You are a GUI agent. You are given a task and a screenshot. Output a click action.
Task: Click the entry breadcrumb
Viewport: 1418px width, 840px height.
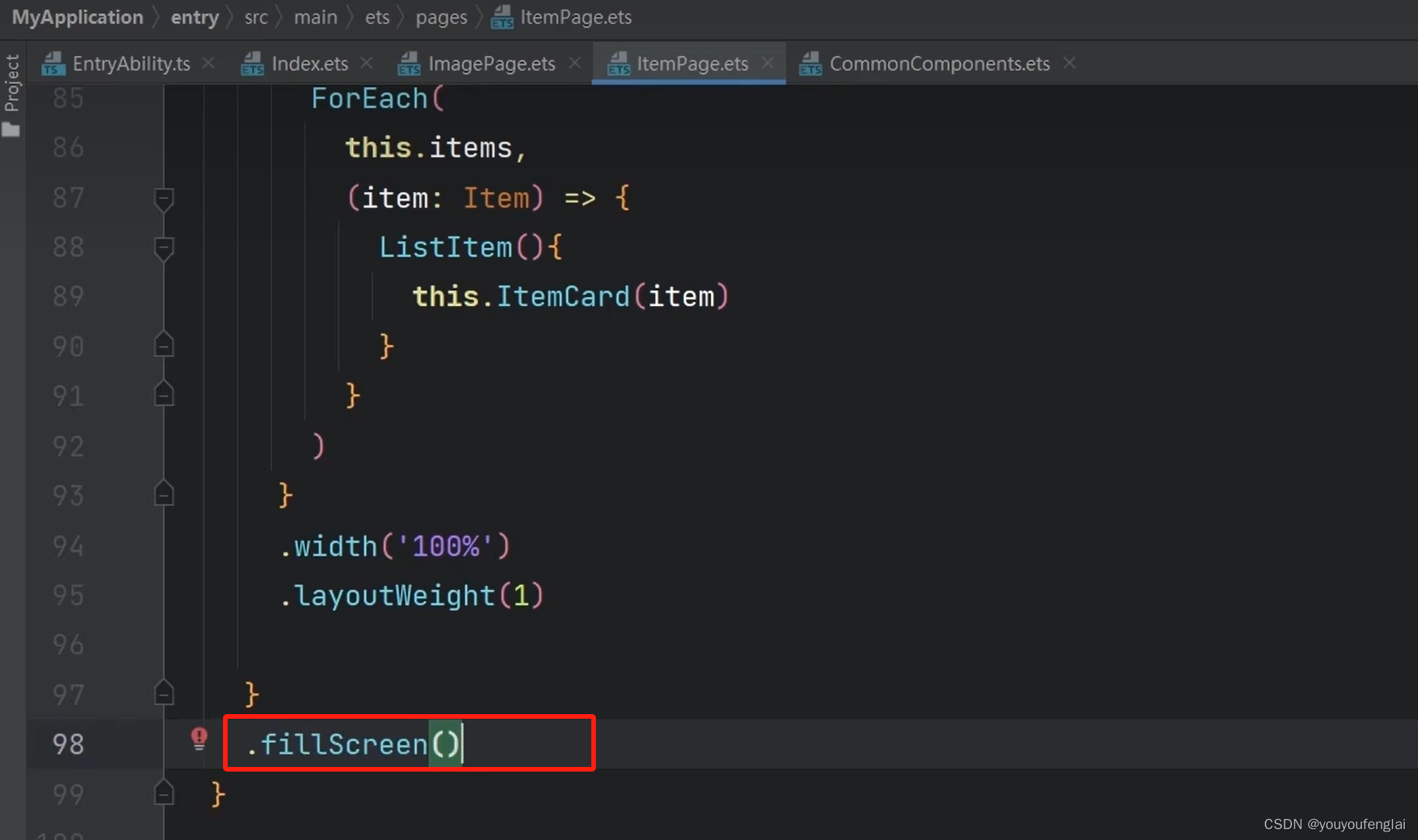click(194, 17)
